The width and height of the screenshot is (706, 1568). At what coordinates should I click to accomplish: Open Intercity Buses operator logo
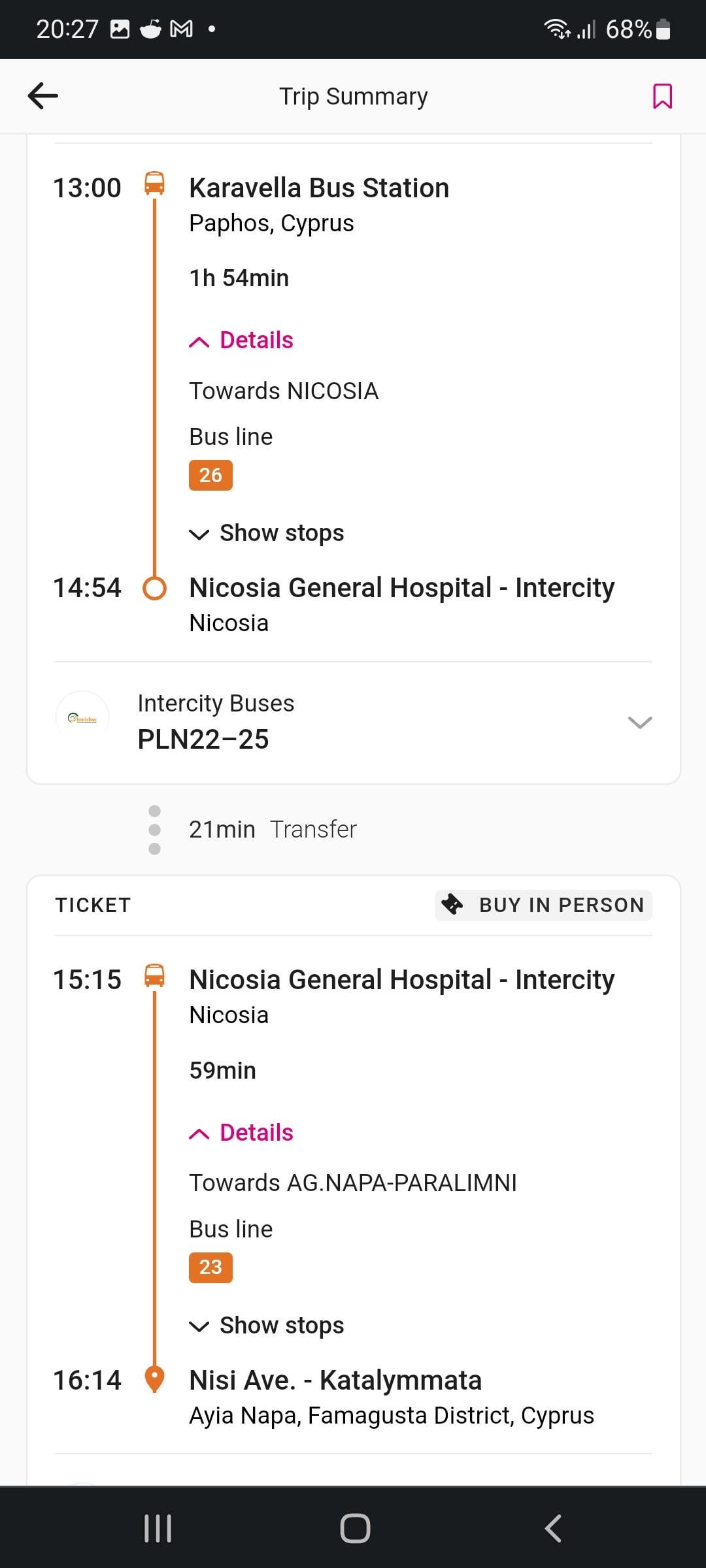[x=82, y=719]
